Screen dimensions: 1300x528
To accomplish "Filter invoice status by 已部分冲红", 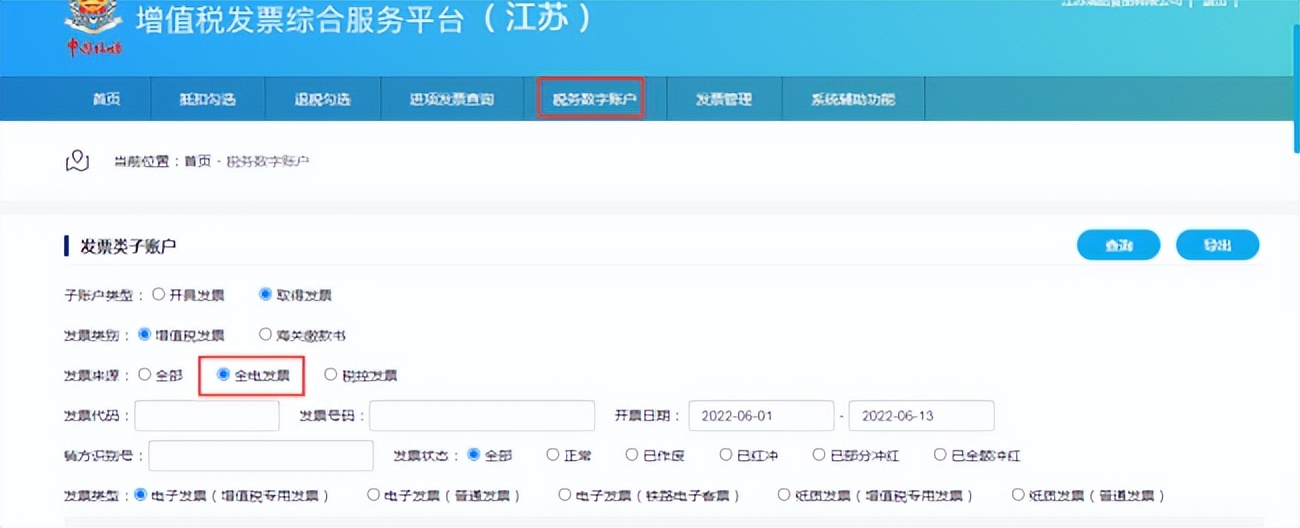I will tap(819, 455).
